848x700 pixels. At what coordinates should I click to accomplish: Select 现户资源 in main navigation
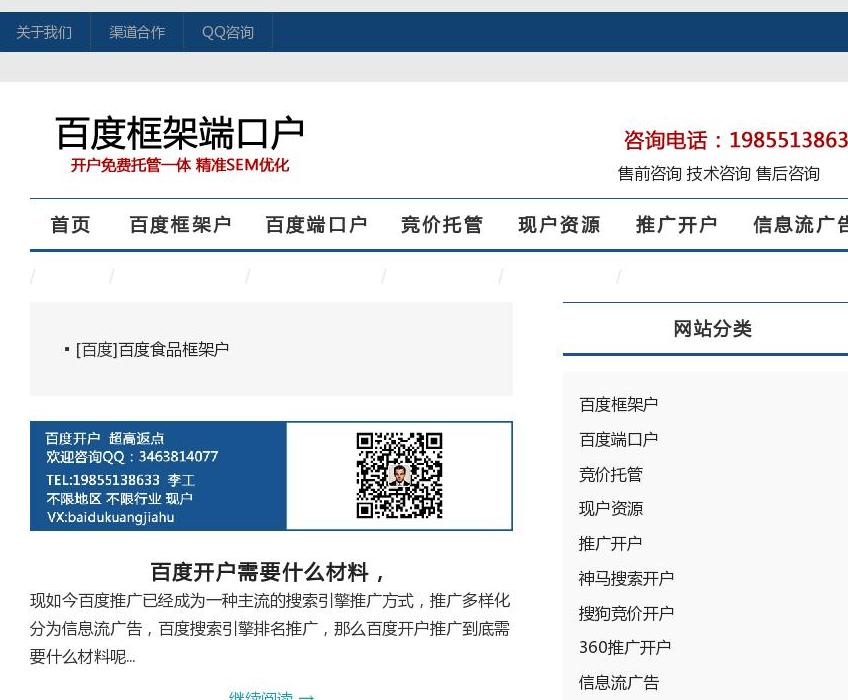[x=559, y=224]
